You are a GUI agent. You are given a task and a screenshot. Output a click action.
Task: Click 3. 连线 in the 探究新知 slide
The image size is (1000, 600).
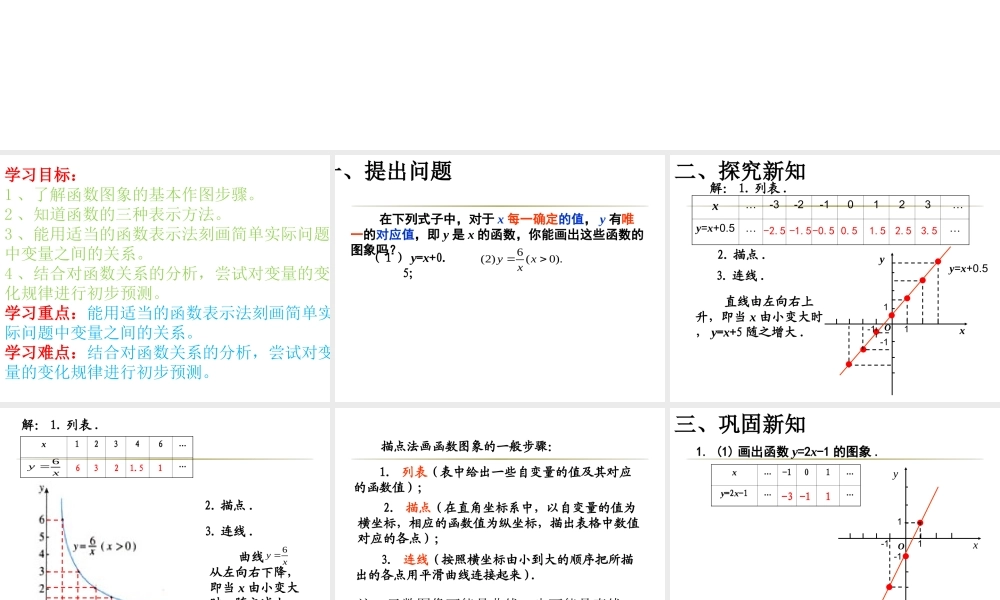pos(740,276)
